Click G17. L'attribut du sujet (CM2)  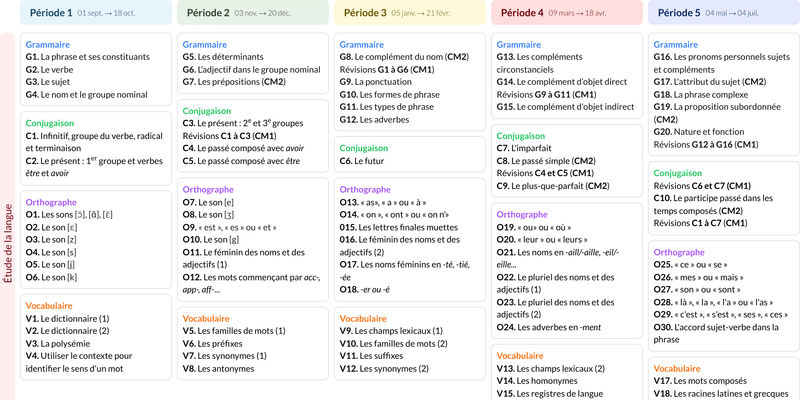[710, 82]
